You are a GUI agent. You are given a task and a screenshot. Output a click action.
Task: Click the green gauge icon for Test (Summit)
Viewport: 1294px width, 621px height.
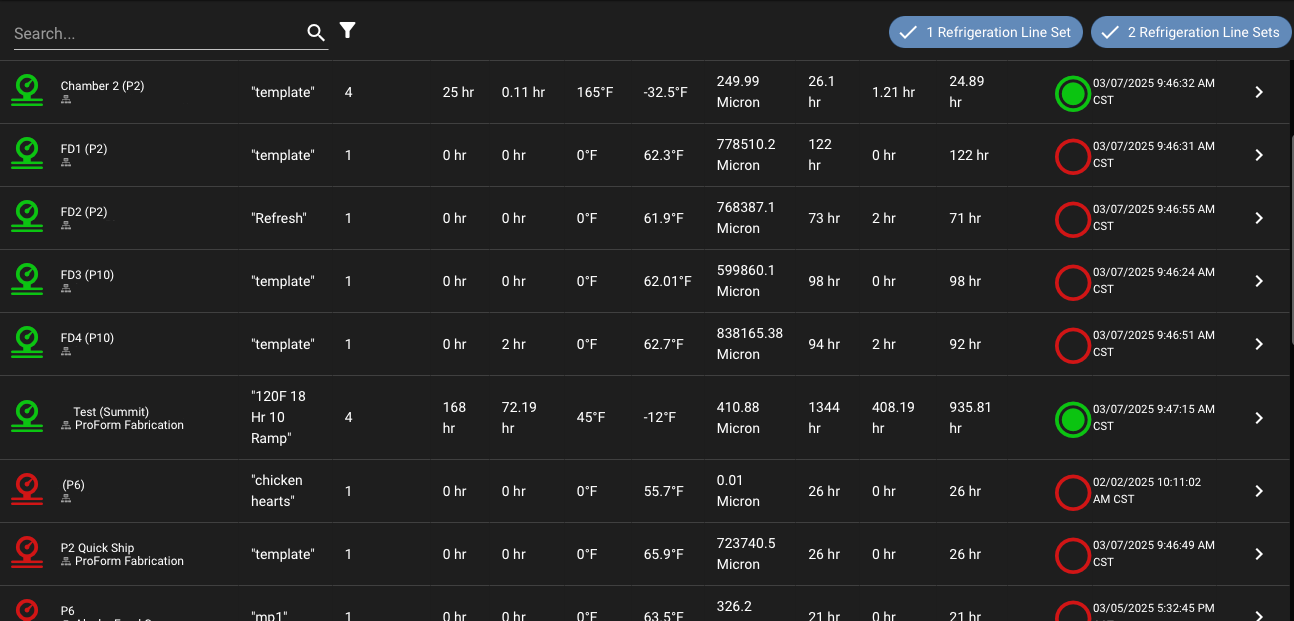pyautogui.click(x=27, y=417)
